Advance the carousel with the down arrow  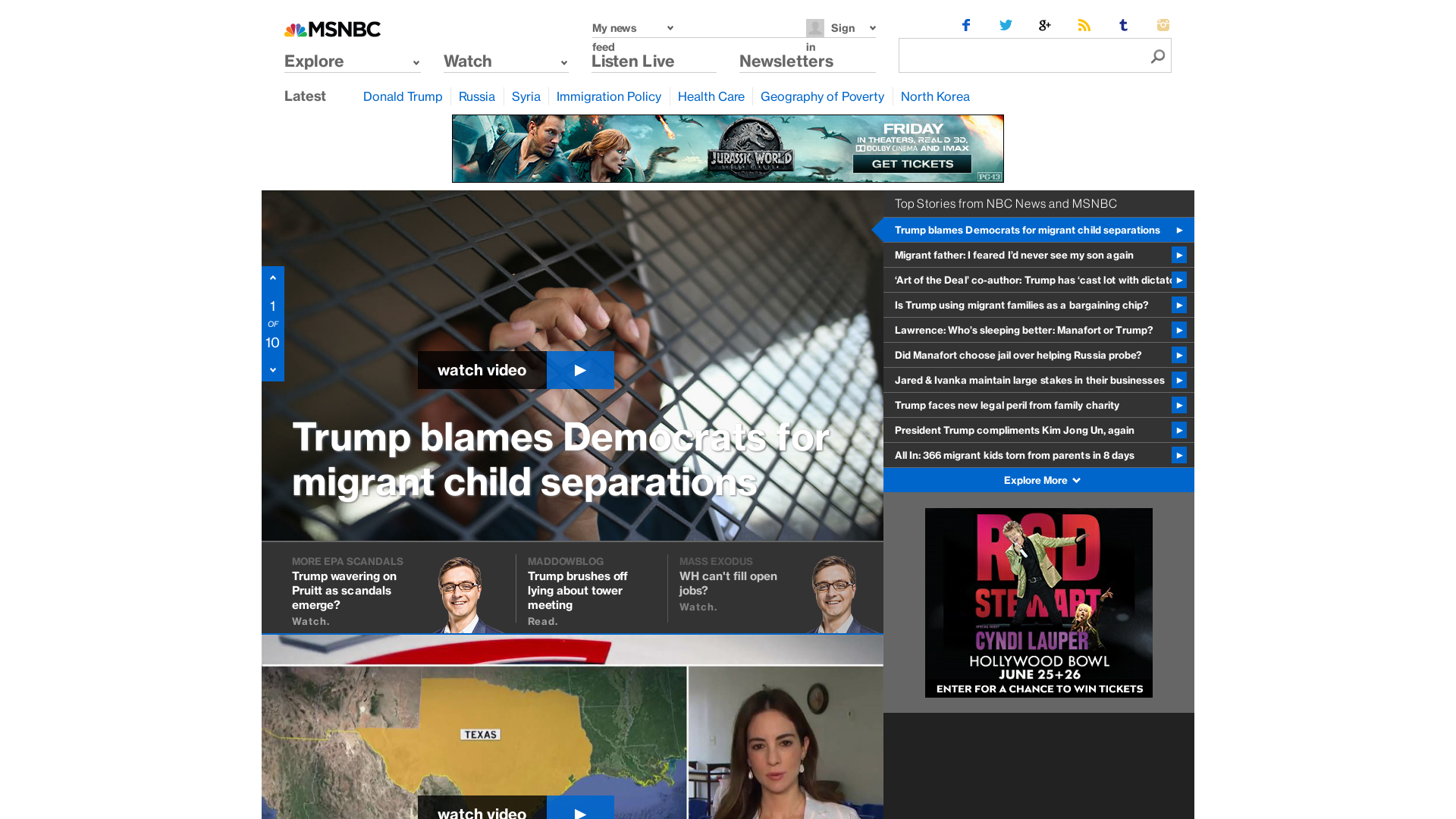(272, 369)
